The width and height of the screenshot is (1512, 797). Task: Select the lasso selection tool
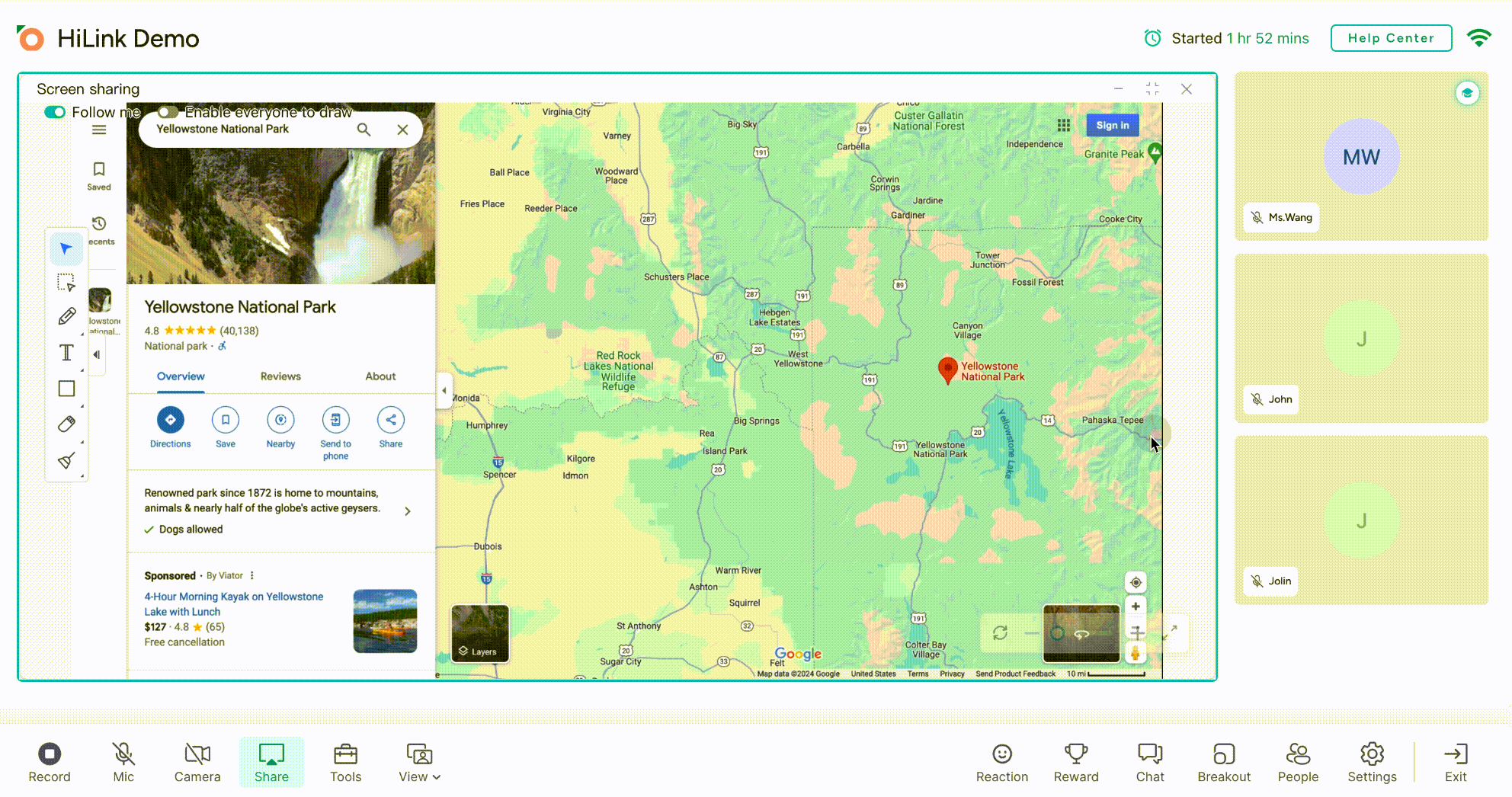pos(66,283)
